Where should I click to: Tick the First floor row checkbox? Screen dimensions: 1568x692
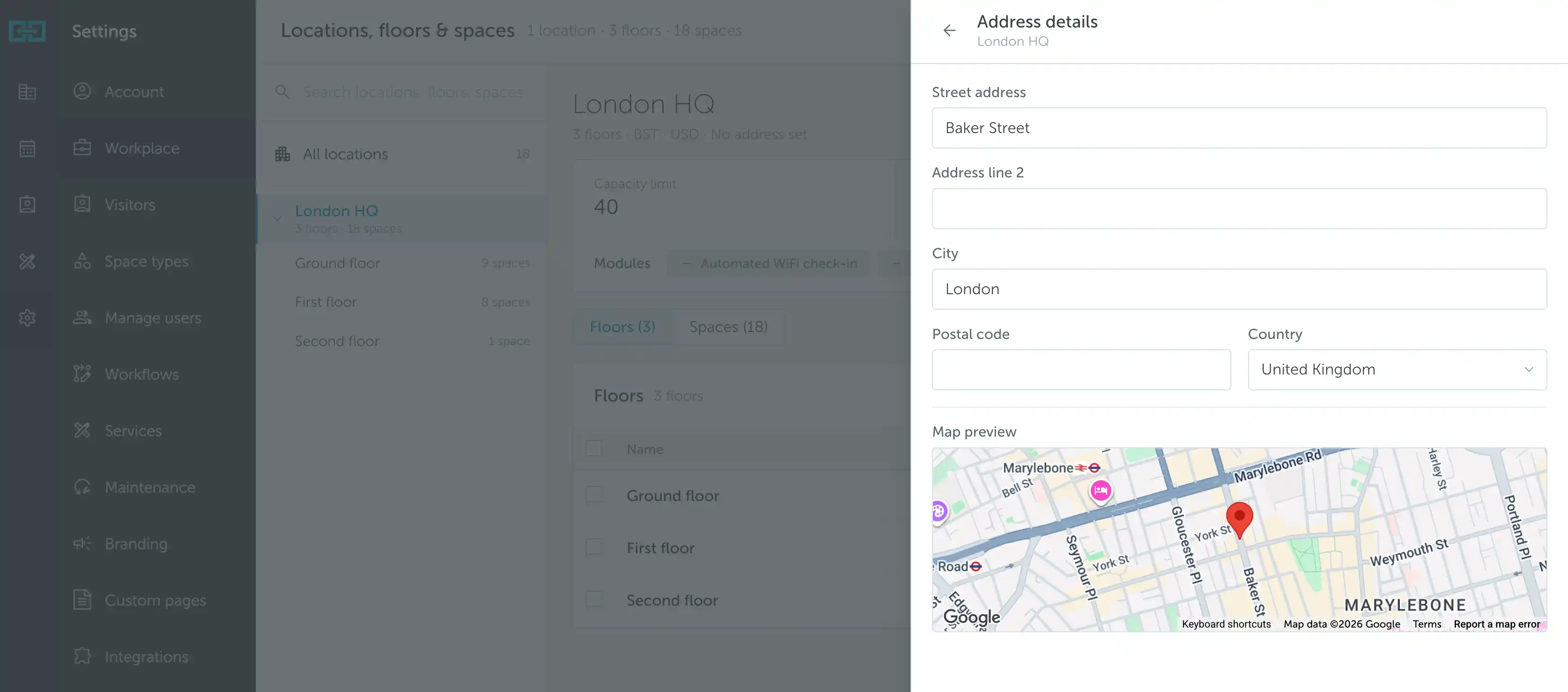tap(593, 547)
